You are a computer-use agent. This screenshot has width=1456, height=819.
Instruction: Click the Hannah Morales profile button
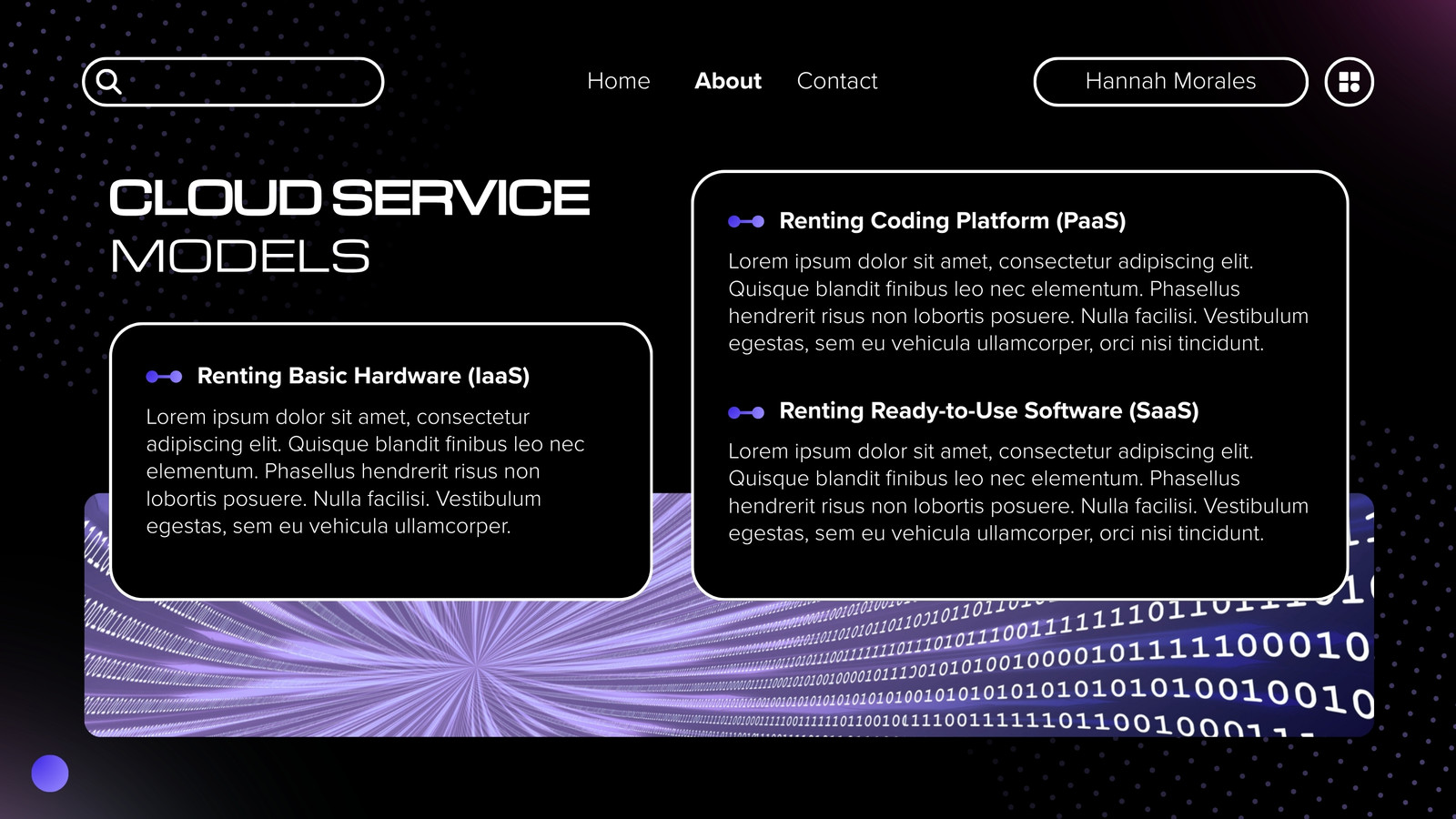1170,82
